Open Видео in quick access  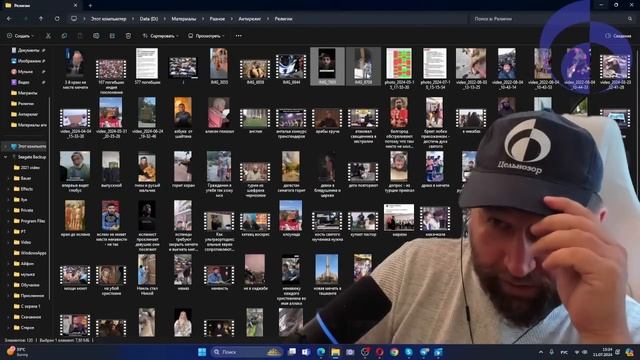click(x=24, y=82)
